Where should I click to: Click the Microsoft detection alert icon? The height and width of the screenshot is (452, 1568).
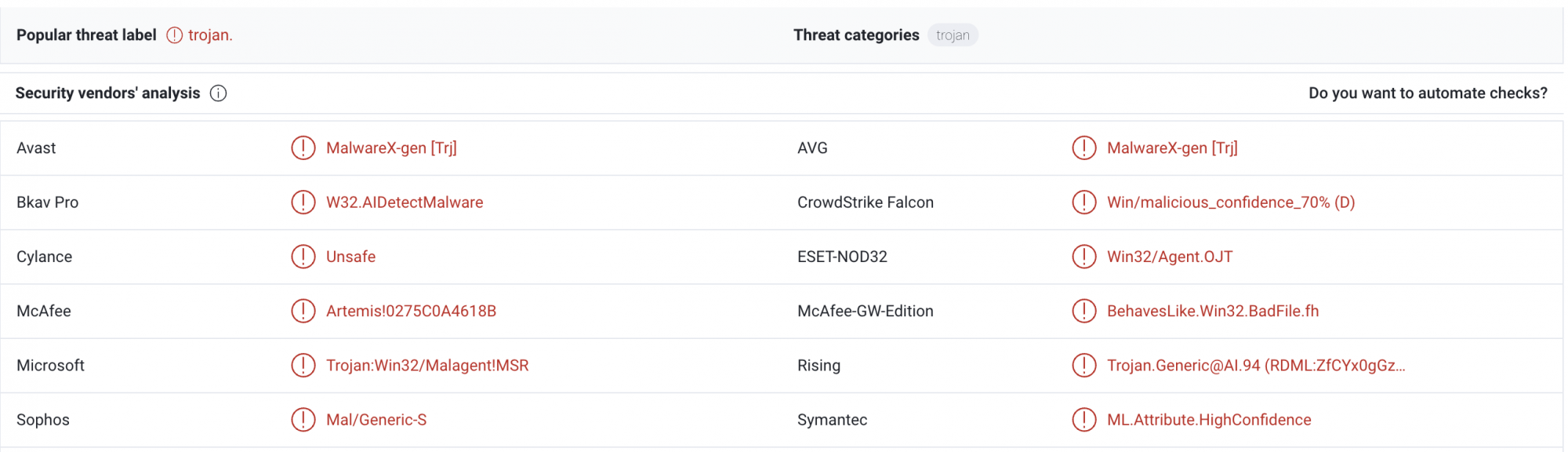tap(303, 366)
